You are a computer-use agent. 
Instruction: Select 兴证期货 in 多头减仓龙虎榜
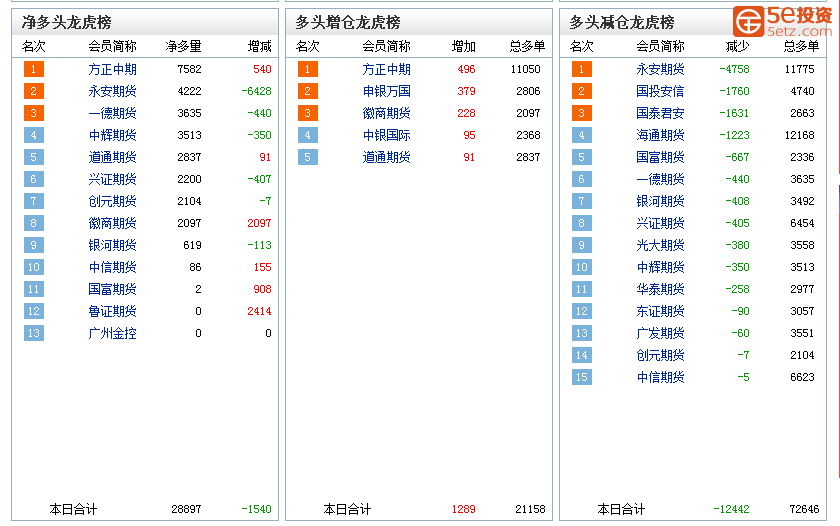pos(660,223)
